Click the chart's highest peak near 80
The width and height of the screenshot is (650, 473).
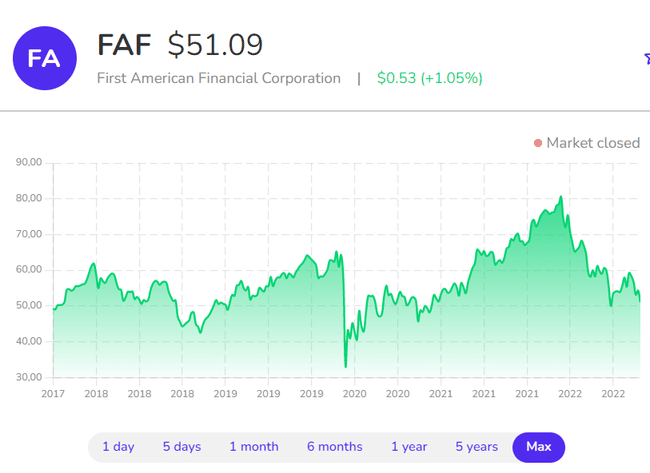(x=561, y=197)
